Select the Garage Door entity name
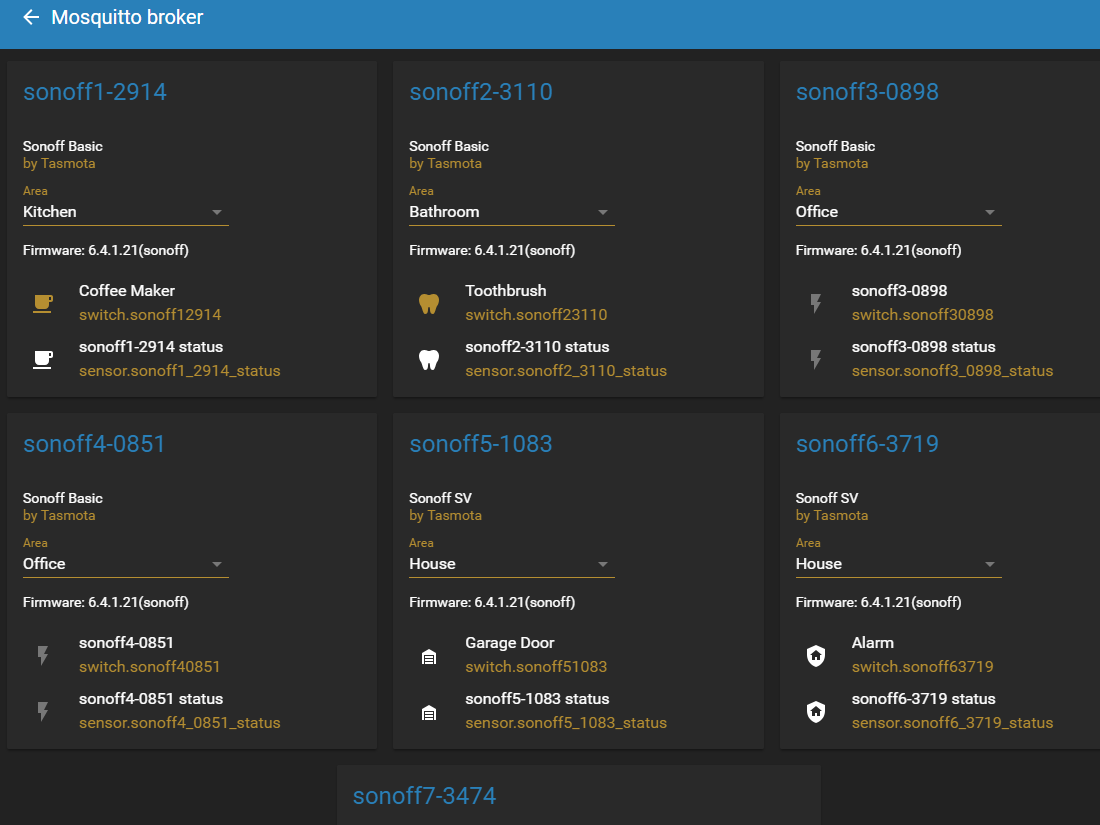This screenshot has width=1100, height=825. [510, 643]
